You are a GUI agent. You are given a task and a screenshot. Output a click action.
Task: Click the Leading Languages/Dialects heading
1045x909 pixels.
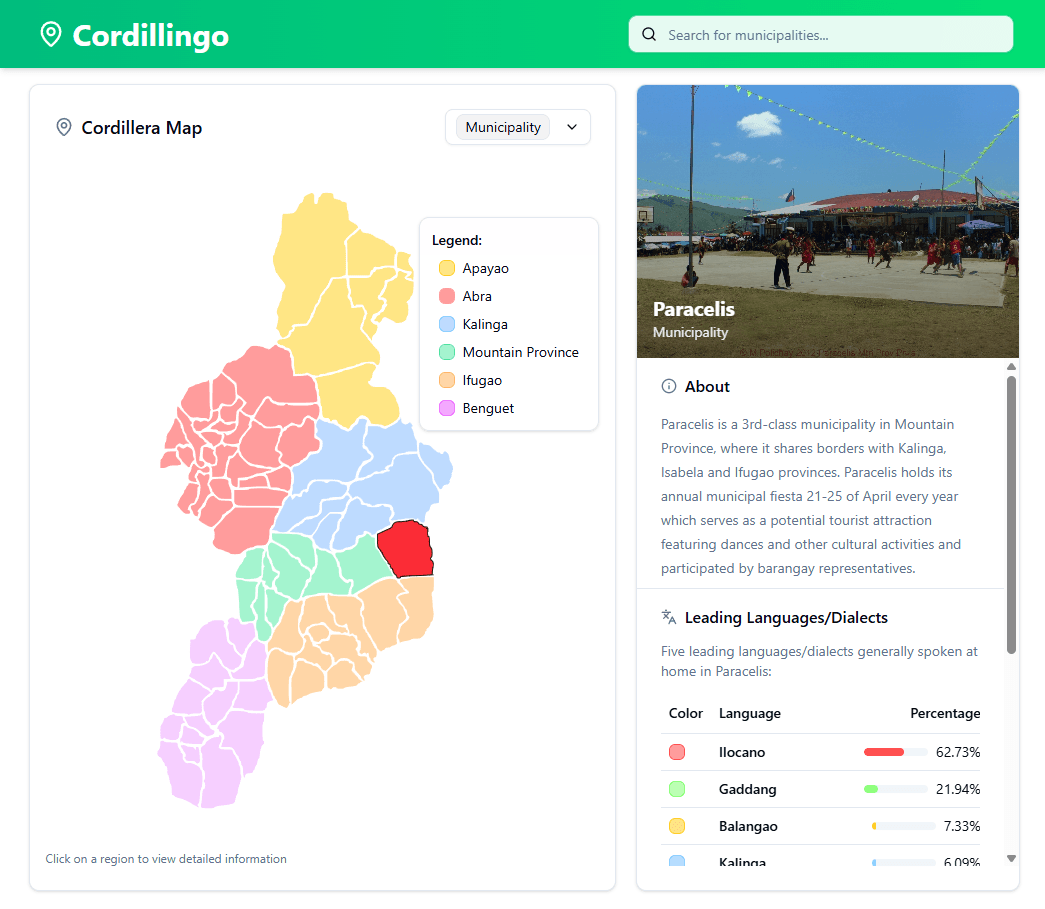coord(786,618)
